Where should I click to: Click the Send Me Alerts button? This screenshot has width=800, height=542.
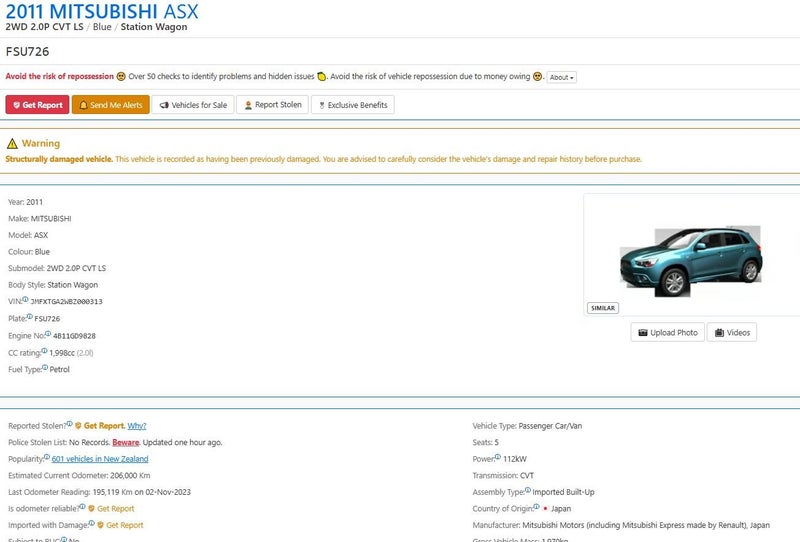tap(111, 105)
